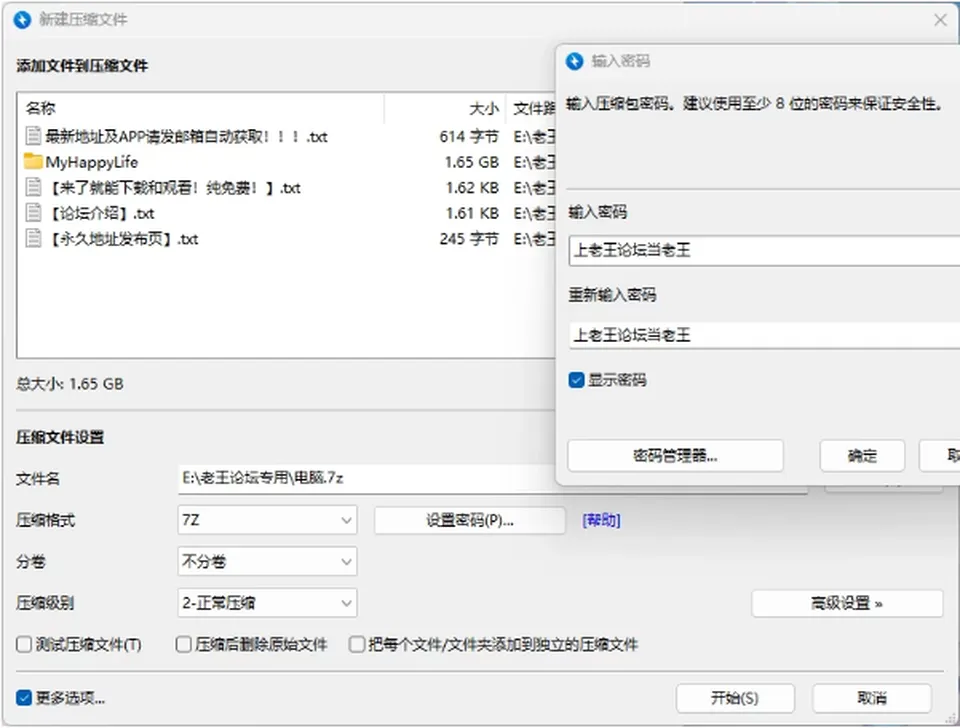960x728 pixels.
Task: Click the 总大小: 1.65 GB total label
Action: pyautogui.click(x=70, y=384)
